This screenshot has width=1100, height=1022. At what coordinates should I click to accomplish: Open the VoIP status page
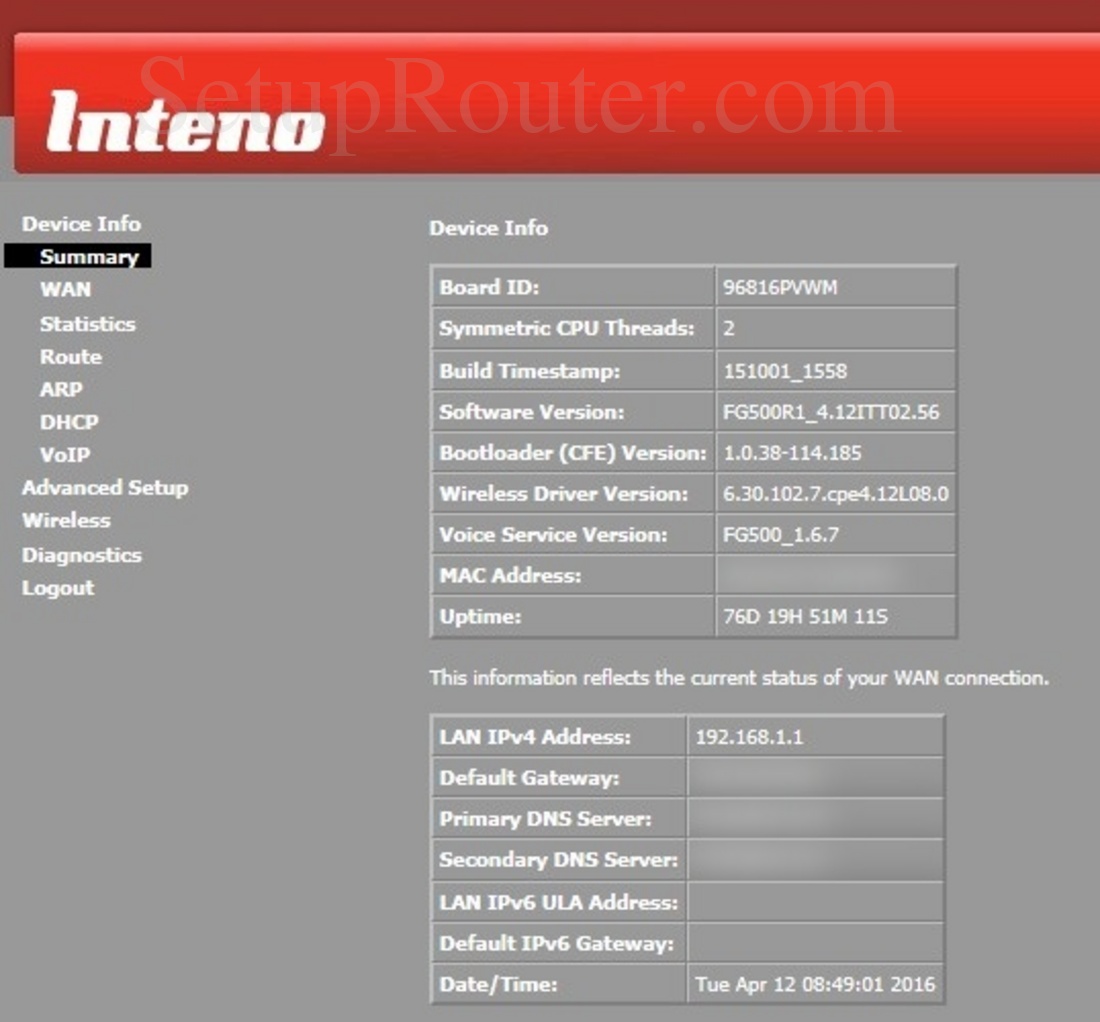click(63, 455)
